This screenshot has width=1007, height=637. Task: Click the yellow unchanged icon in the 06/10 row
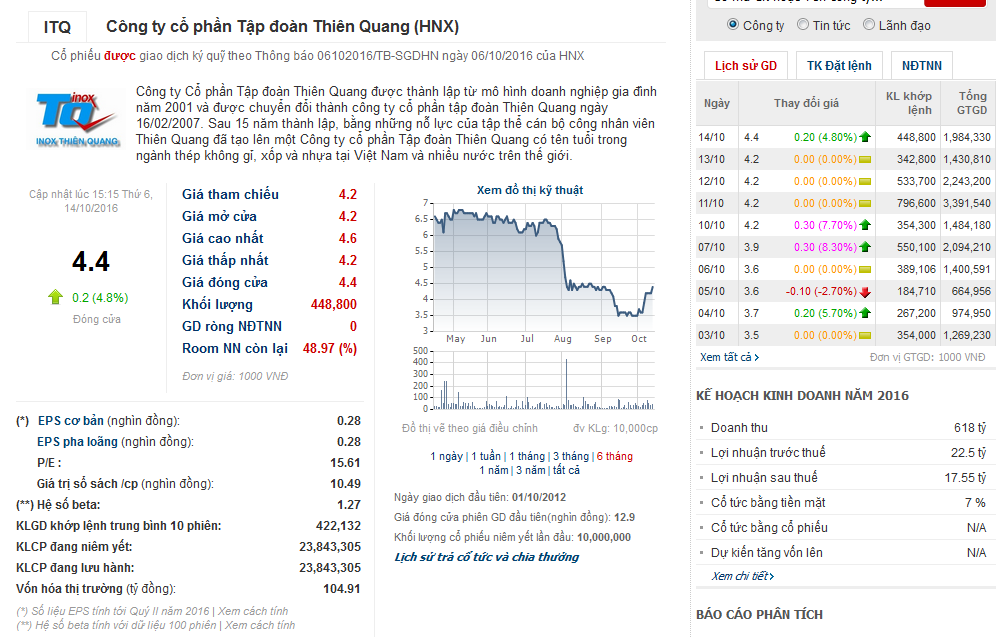point(865,270)
